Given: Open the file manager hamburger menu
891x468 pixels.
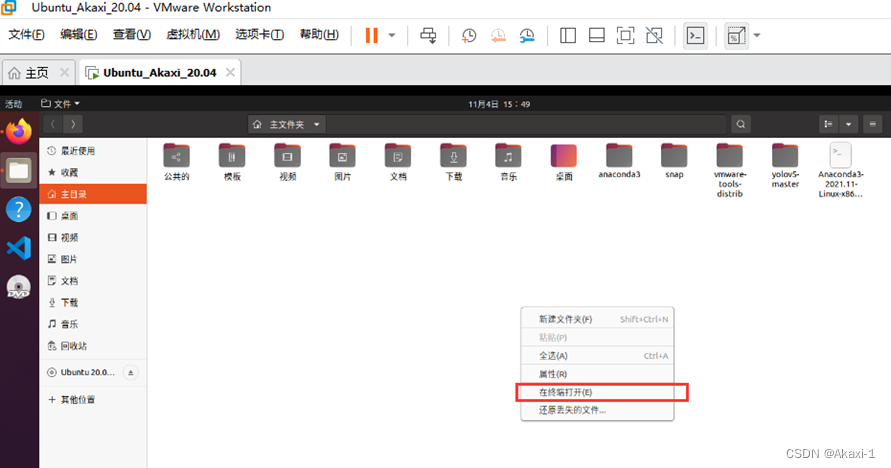Looking at the screenshot, I should click(x=873, y=124).
